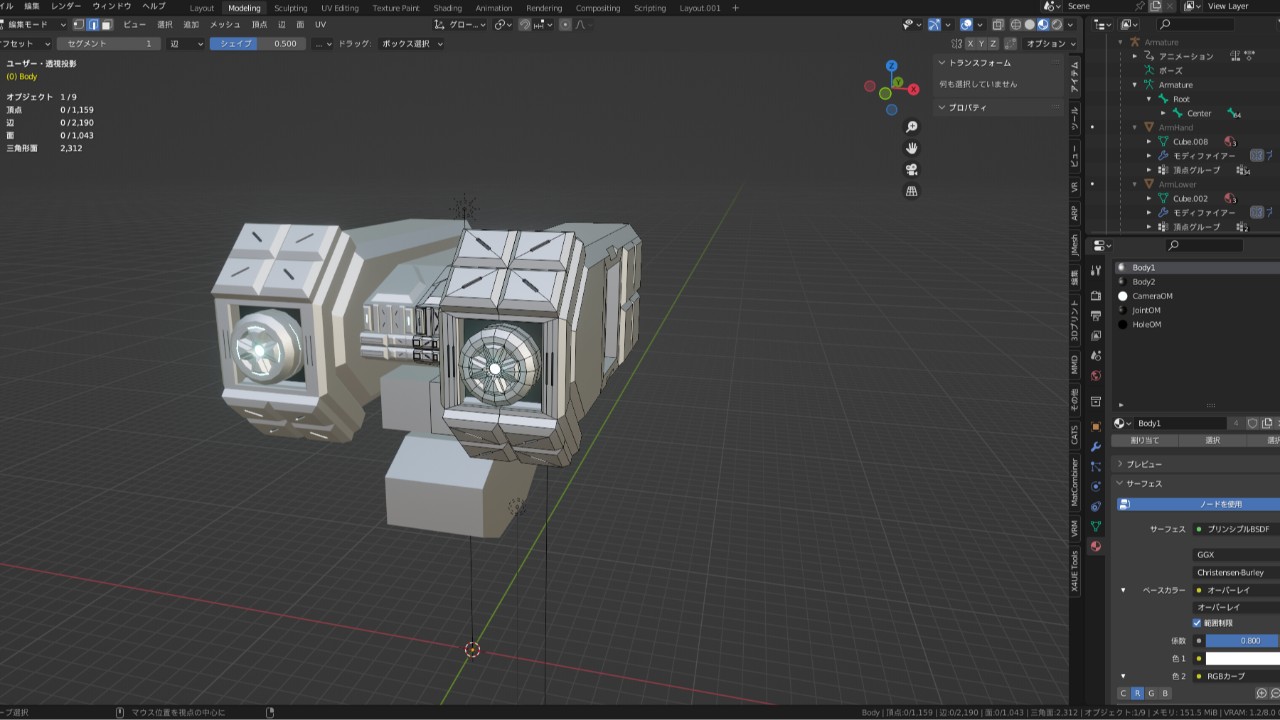Viewport: 1280px width, 720px height.
Task: Click the pan hand viewport gizmo
Action: coord(911,148)
